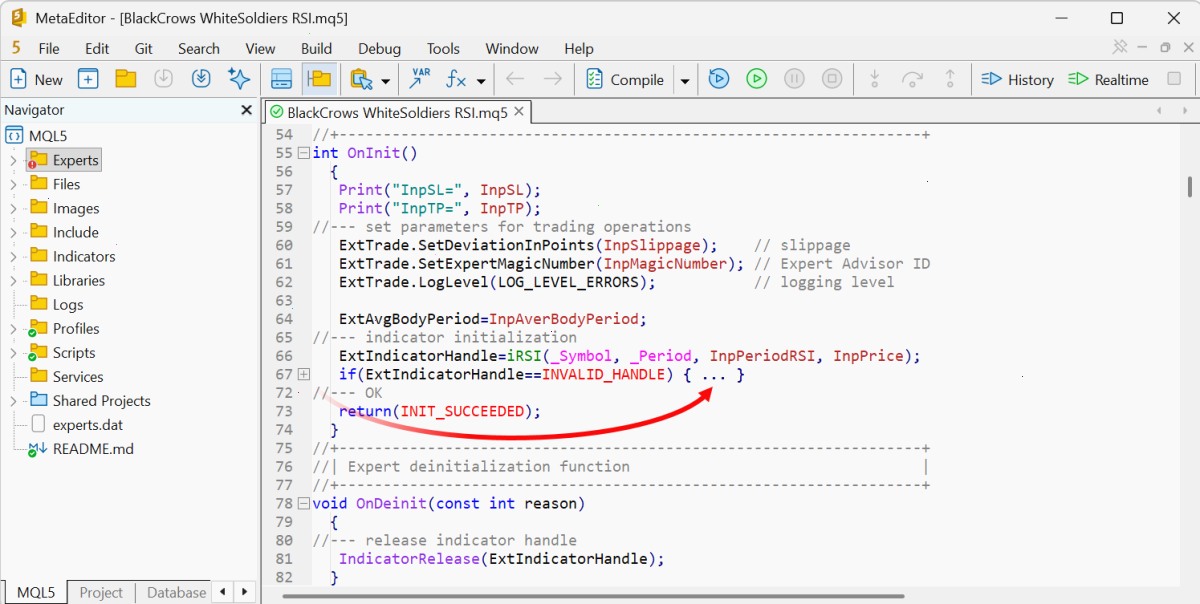Image resolution: width=1200 pixels, height=604 pixels.
Task: Expand the Shared Projects folder
Action: pos(13,400)
